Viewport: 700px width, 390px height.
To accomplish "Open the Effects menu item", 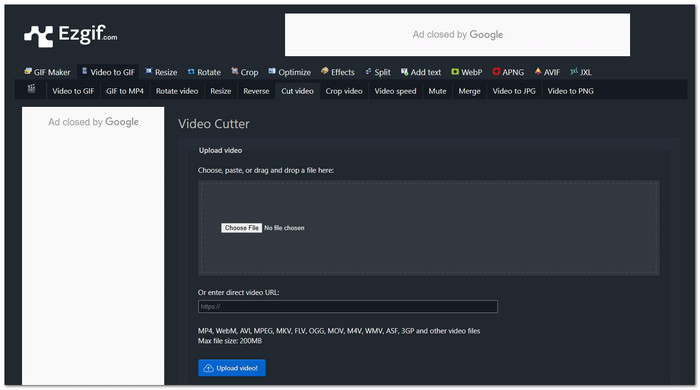I will pyautogui.click(x=338, y=72).
